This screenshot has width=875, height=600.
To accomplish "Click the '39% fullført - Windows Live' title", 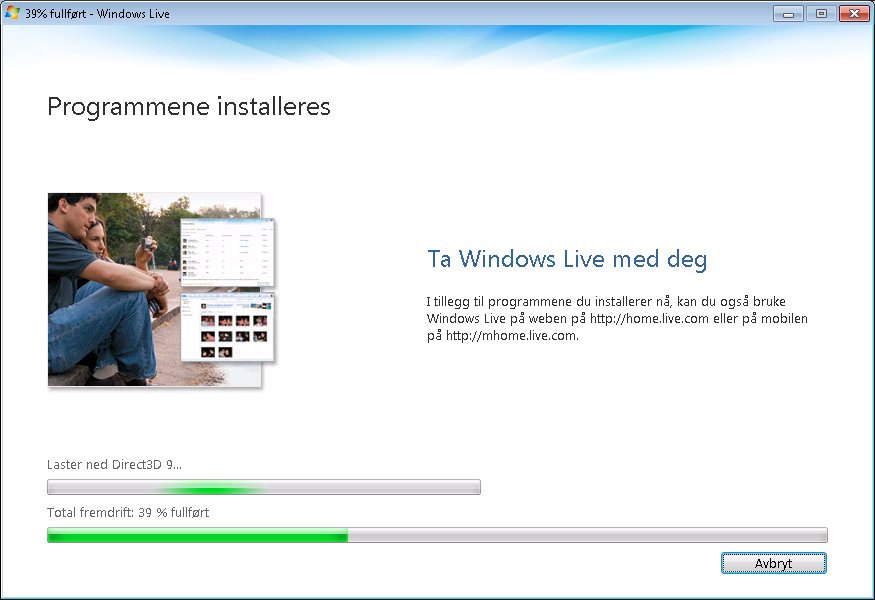I will click(x=97, y=13).
